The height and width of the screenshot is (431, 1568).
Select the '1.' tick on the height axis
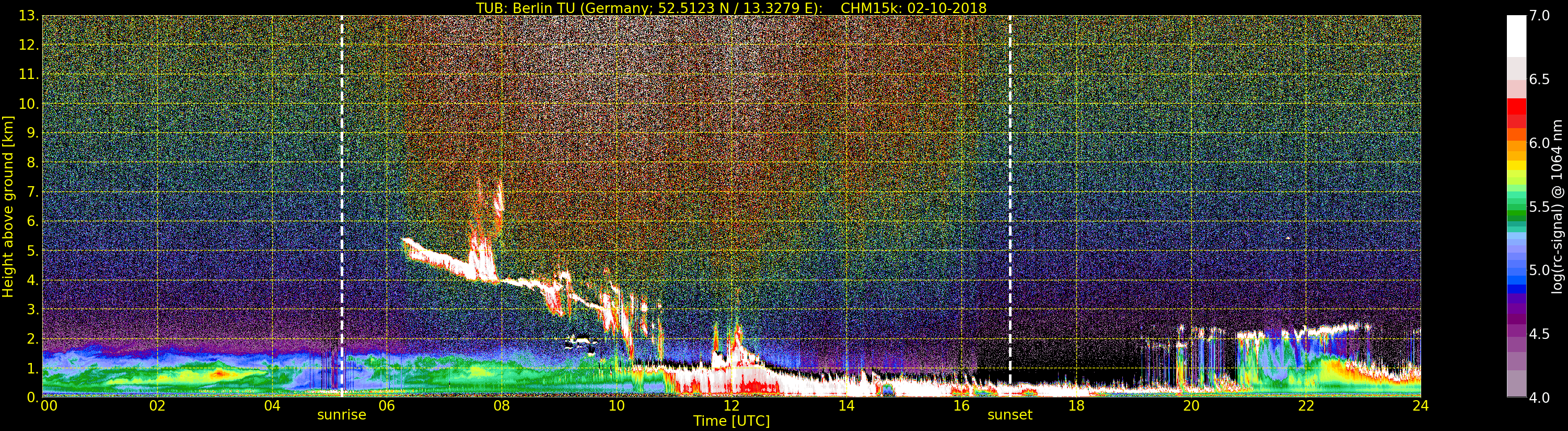(33, 368)
